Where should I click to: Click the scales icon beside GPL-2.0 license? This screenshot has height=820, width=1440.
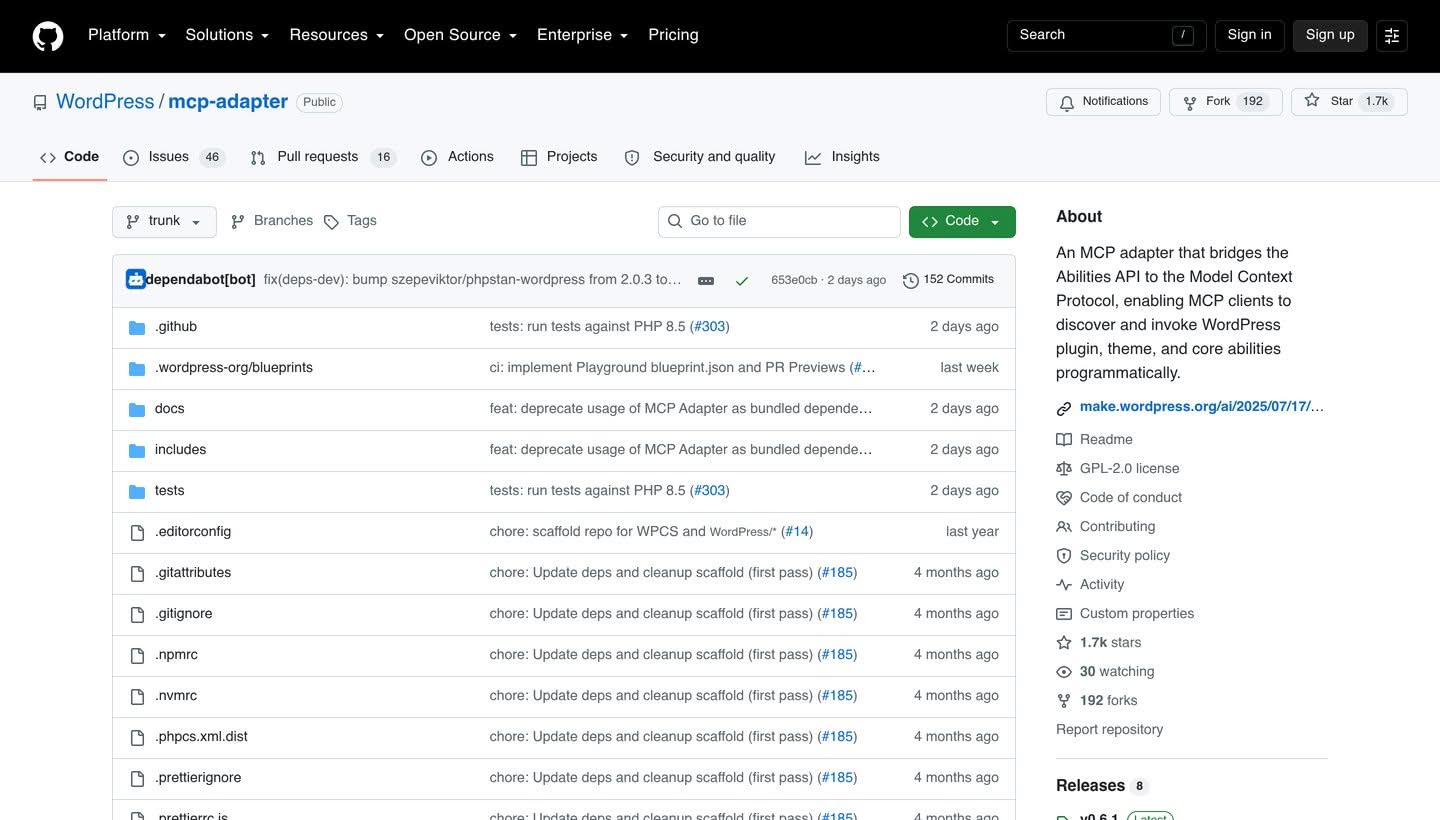click(1064, 469)
